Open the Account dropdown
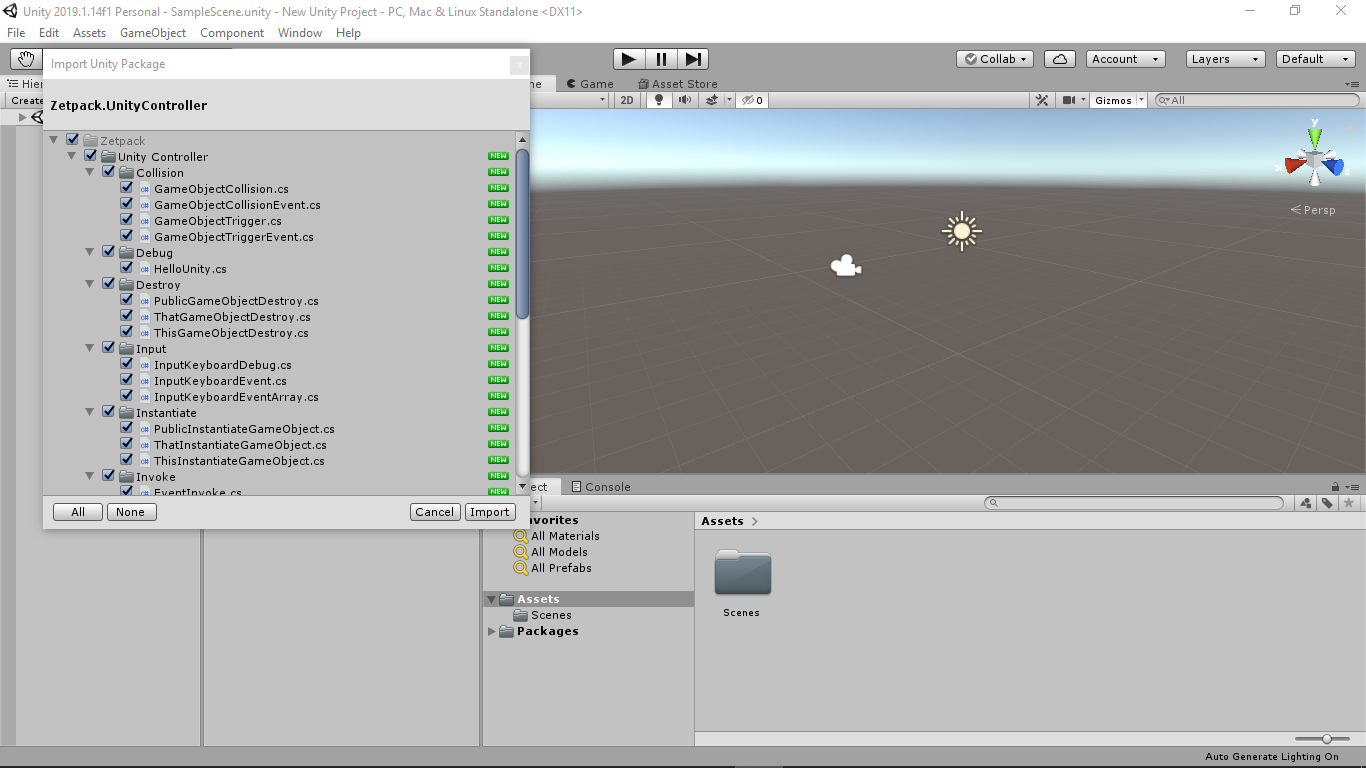 click(x=1125, y=59)
